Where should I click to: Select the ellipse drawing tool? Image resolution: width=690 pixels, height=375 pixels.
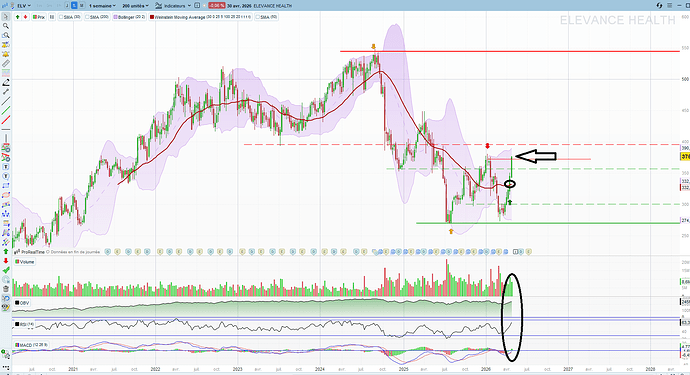tap(6, 195)
